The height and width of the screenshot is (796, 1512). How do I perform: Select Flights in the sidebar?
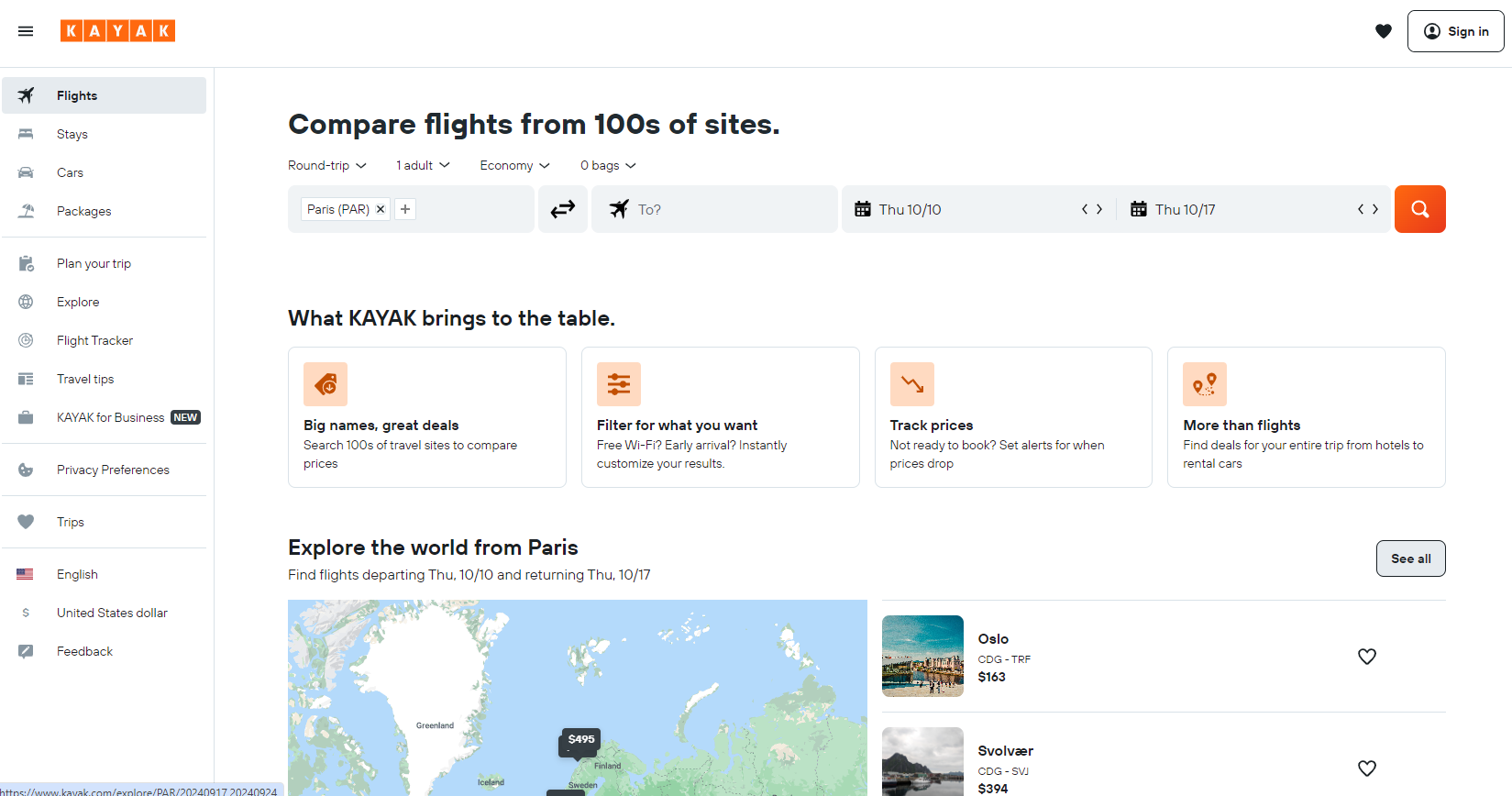[x=104, y=95]
